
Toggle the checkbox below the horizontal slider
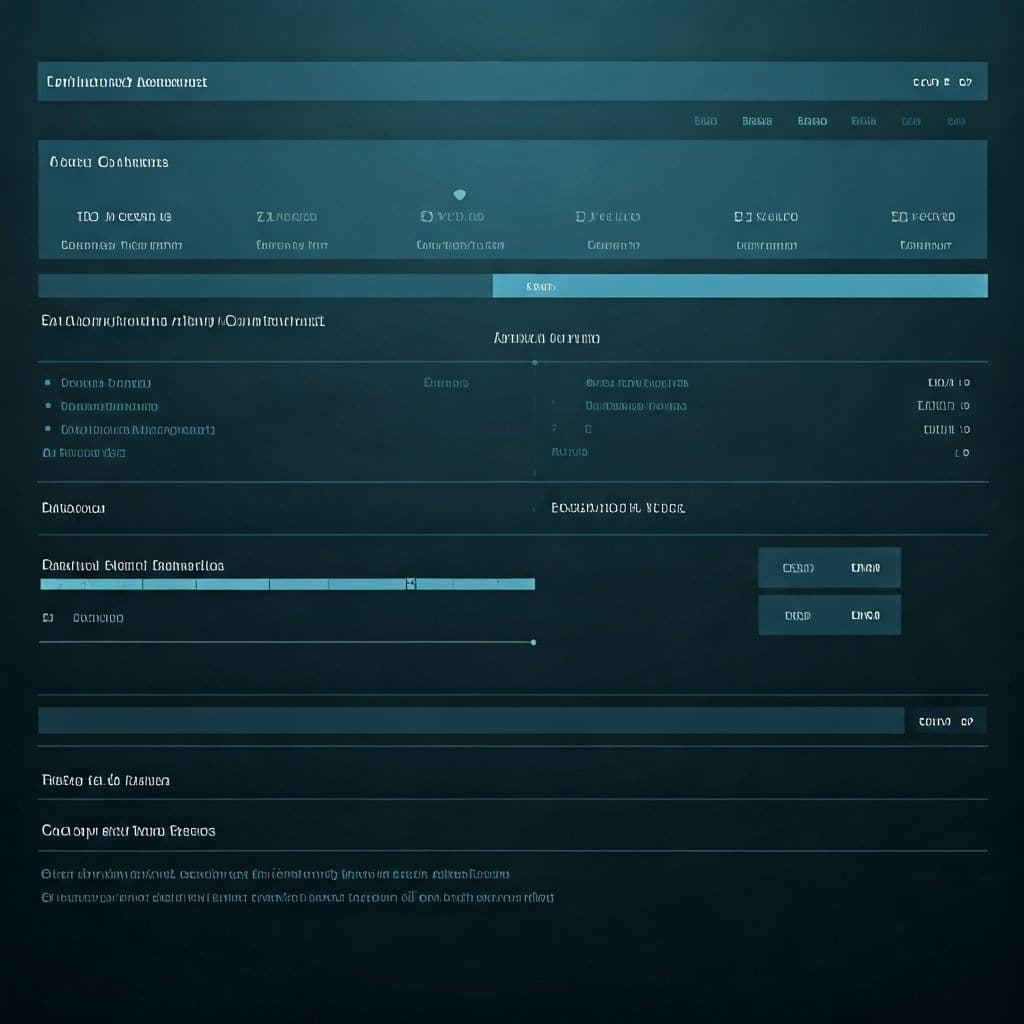coord(47,617)
